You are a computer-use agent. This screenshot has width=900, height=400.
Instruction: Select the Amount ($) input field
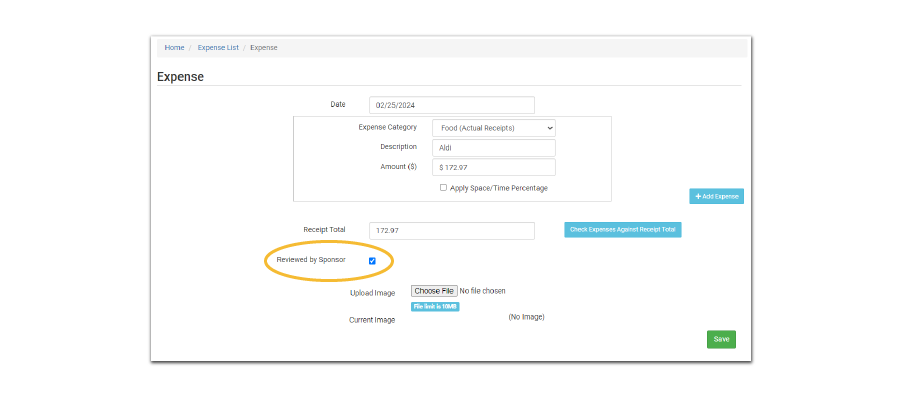coord(493,168)
